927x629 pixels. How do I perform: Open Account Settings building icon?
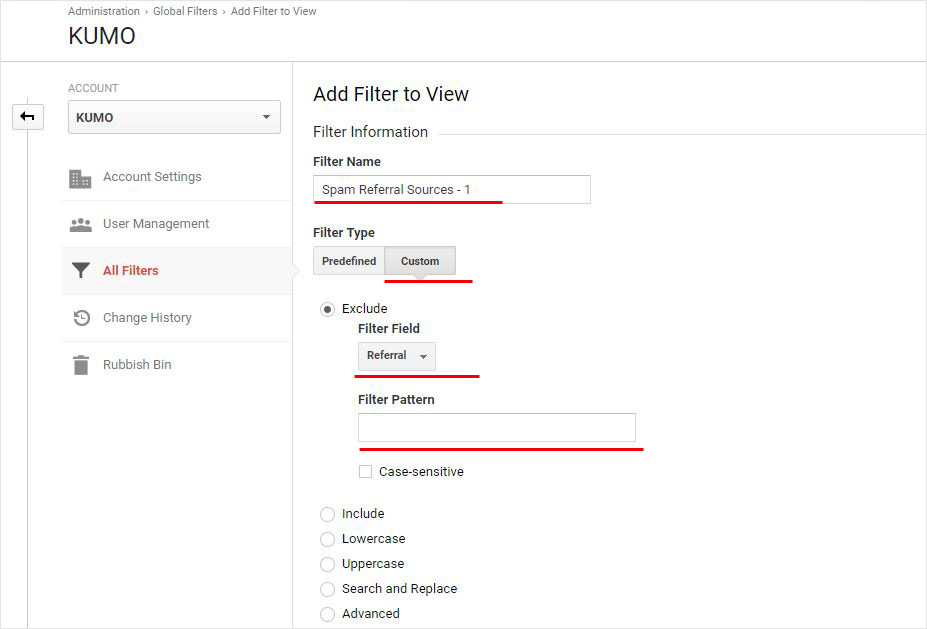(x=80, y=178)
